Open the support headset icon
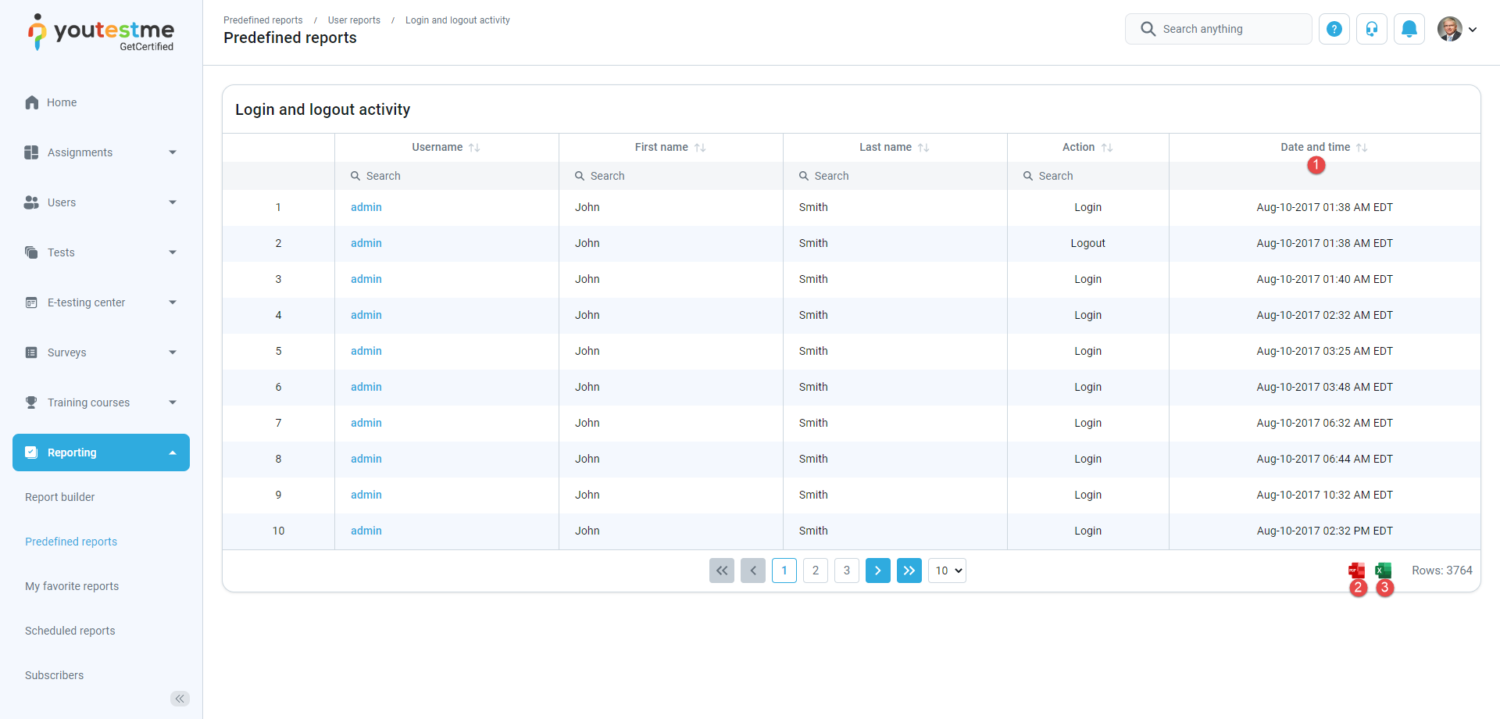1500x719 pixels. pyautogui.click(x=1371, y=28)
